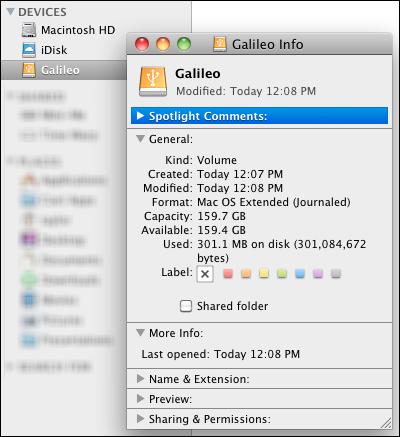The width and height of the screenshot is (400, 437).
Task: Minimize the Galileo Info window
Action: pyautogui.click(x=163, y=44)
